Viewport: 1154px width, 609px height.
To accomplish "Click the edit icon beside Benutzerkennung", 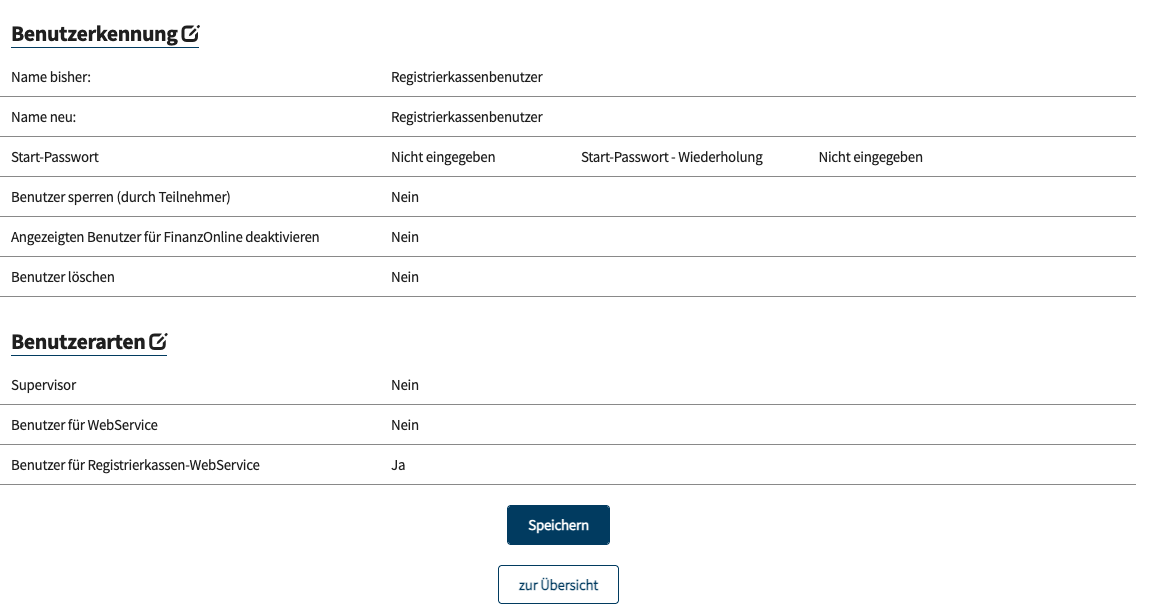I will 190,34.
